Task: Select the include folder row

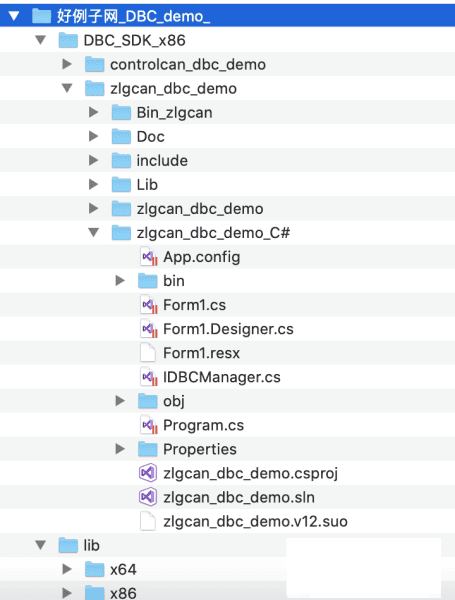Action: (x=227, y=161)
